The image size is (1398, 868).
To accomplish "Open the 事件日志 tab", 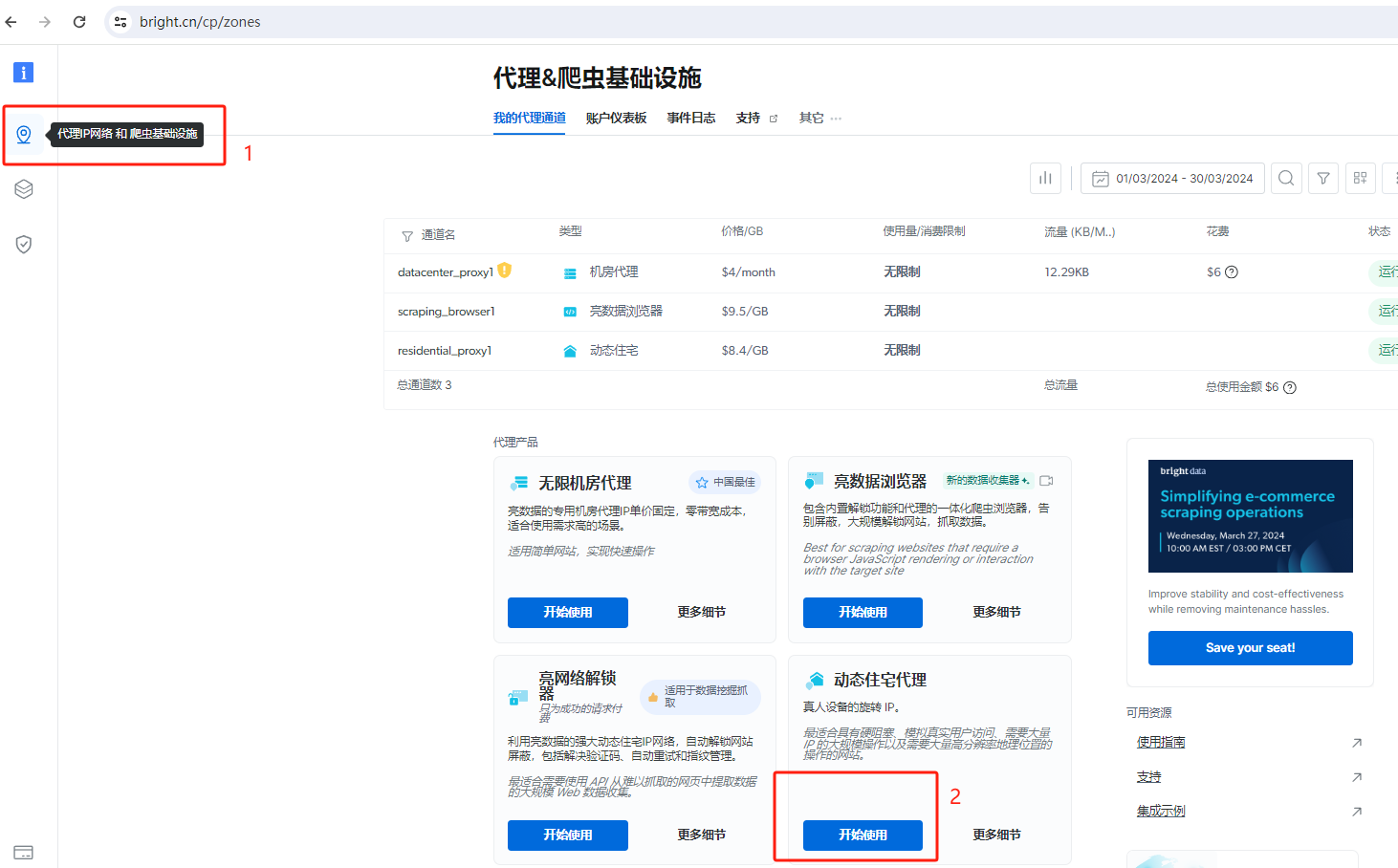I will pos(690,118).
